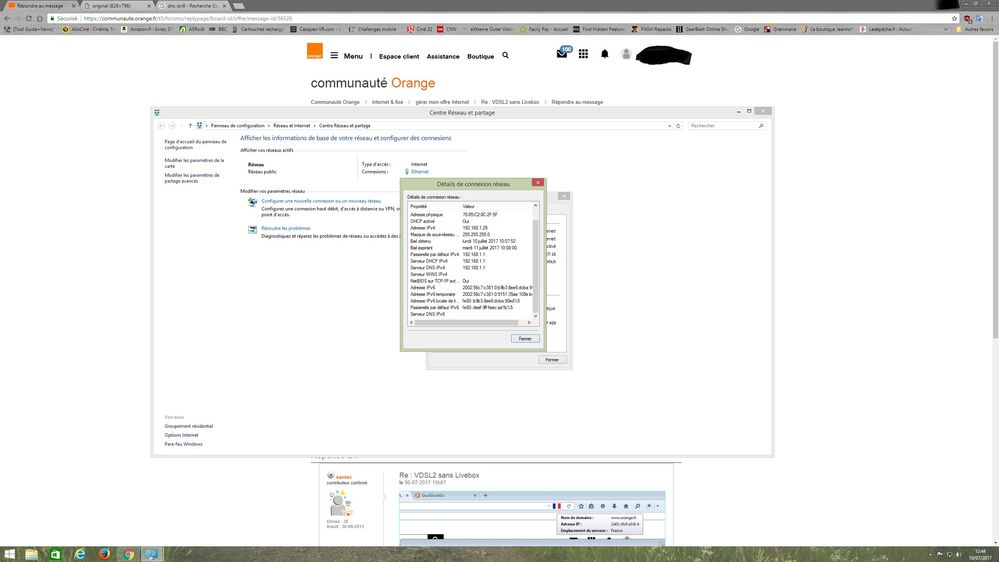Screen dimensions: 999x562
Task: Click the Re : VDSL2 sans Livebox breadcrumb
Action: click(510, 102)
